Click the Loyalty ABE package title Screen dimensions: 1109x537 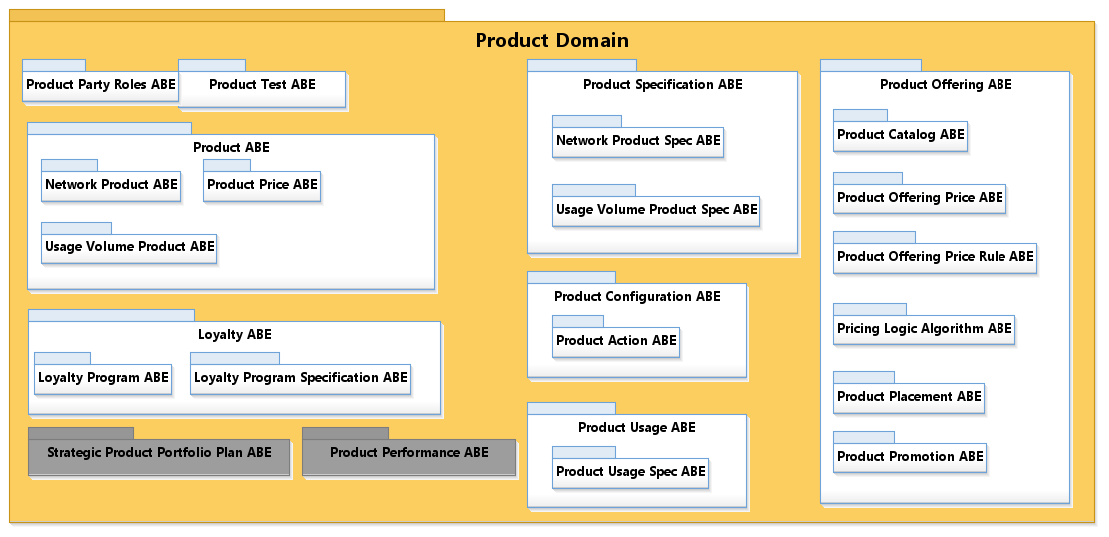pyautogui.click(x=235, y=335)
